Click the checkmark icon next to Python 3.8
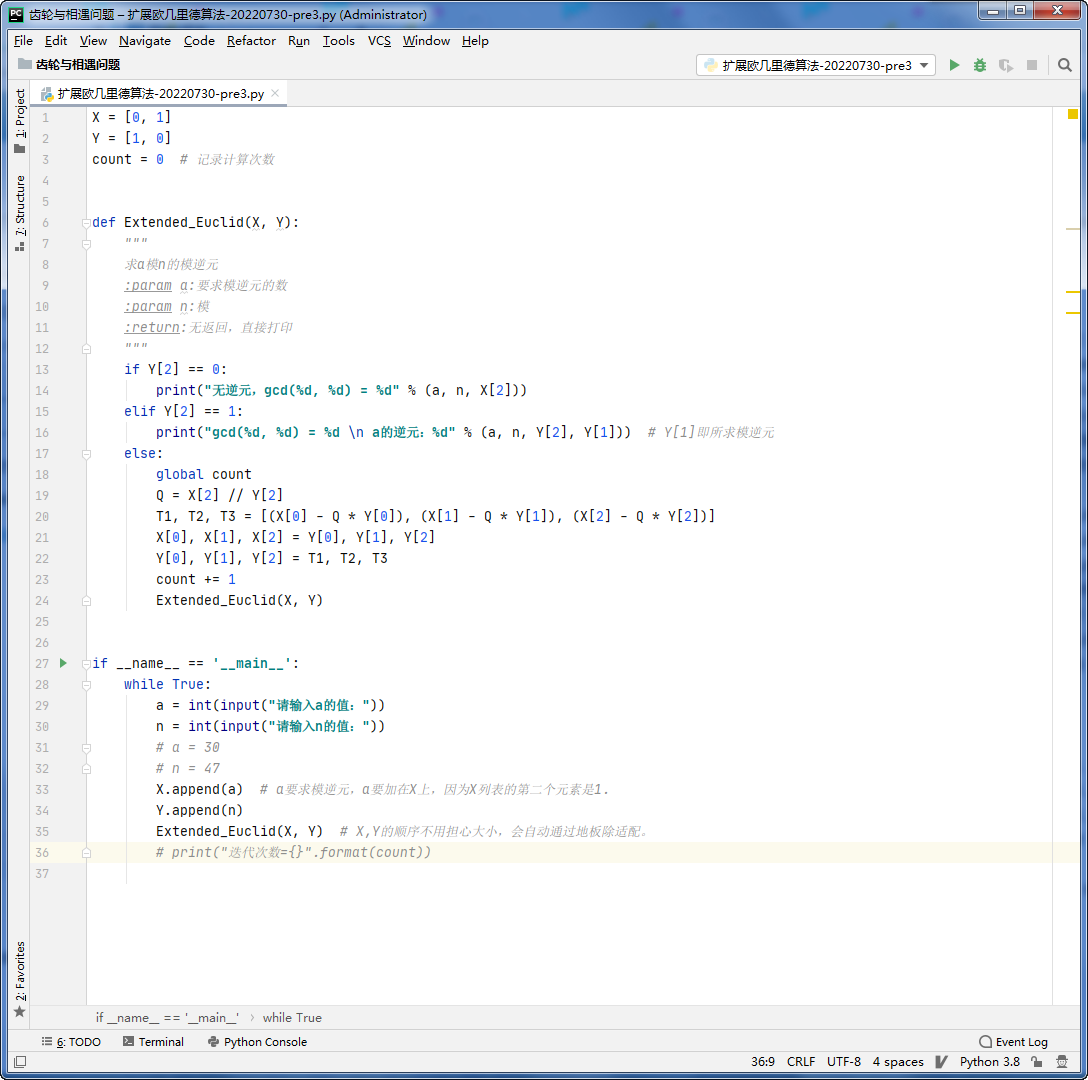 (942, 1062)
